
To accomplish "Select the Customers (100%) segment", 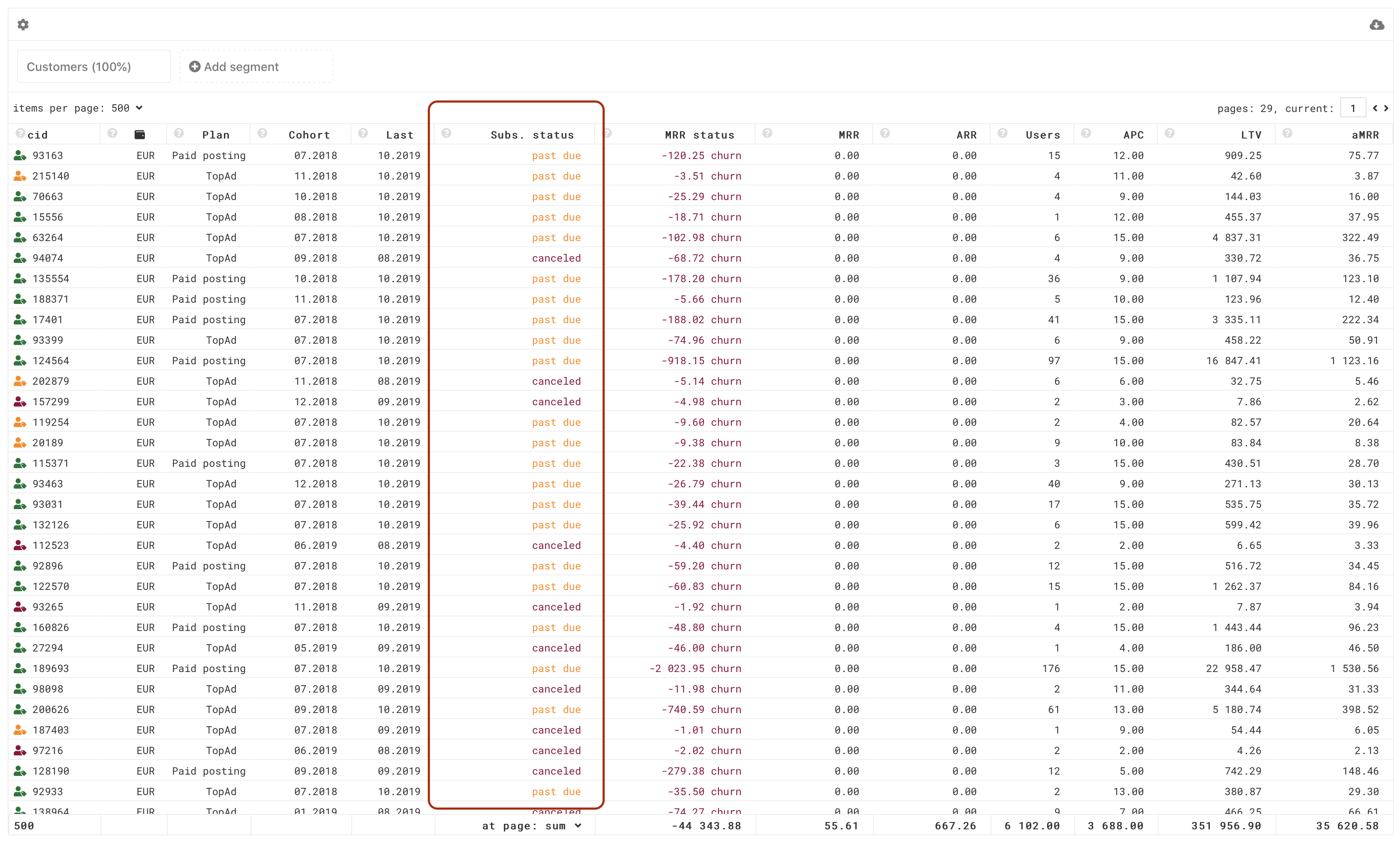I will pos(94,66).
